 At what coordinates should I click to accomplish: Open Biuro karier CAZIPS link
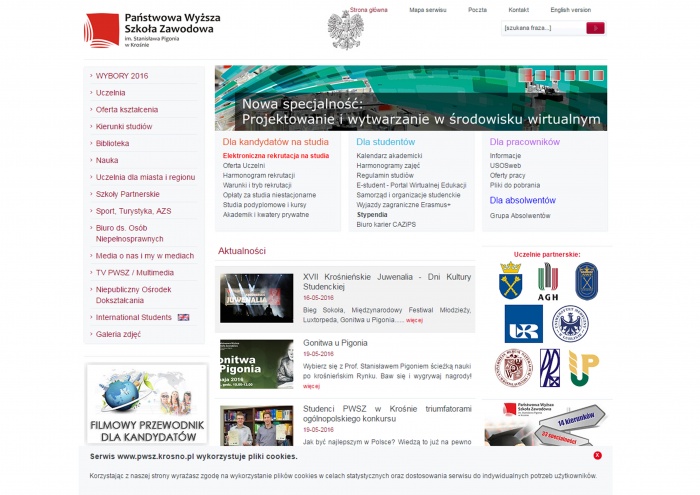click(x=386, y=225)
